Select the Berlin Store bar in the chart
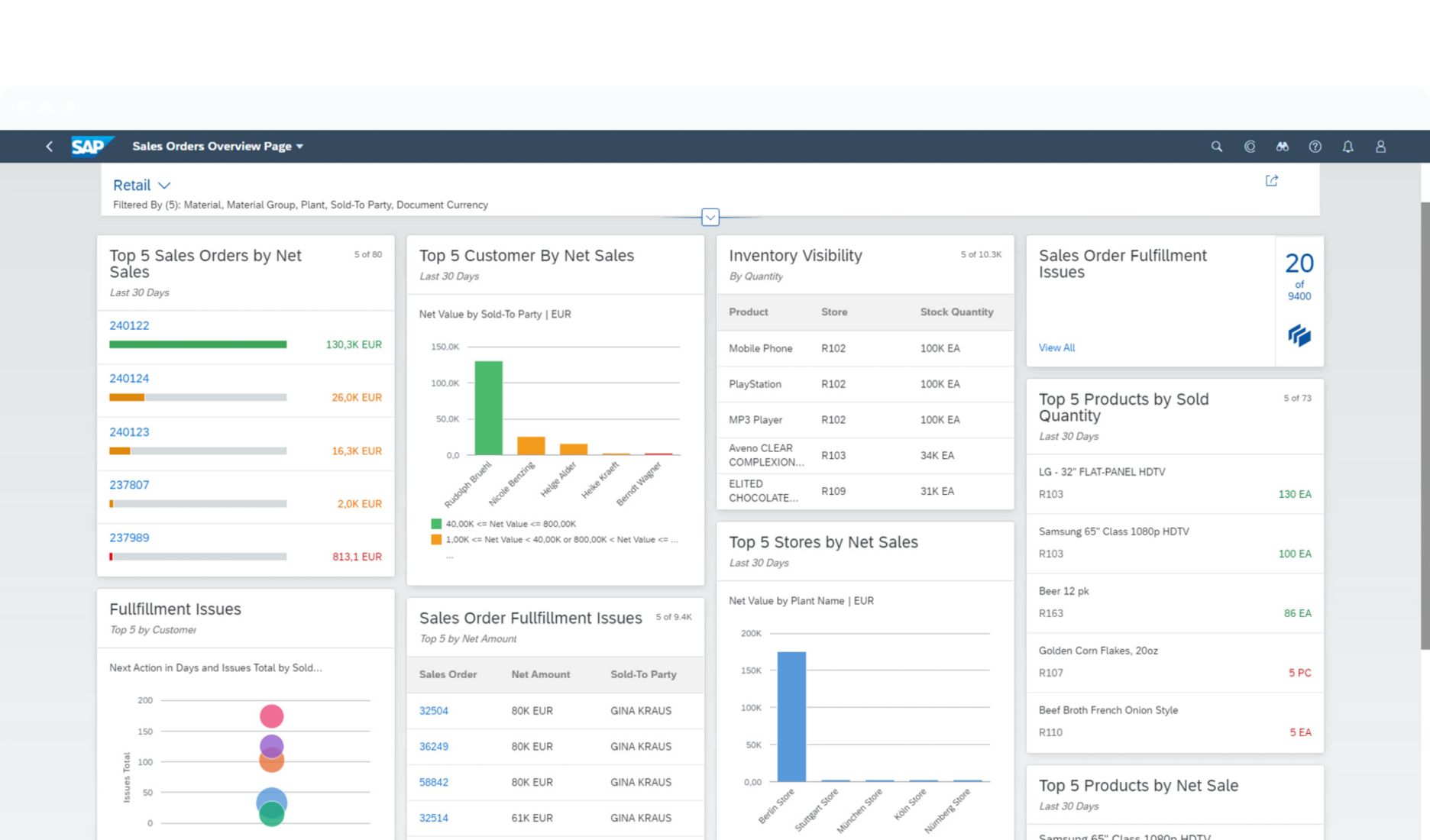 [791, 716]
